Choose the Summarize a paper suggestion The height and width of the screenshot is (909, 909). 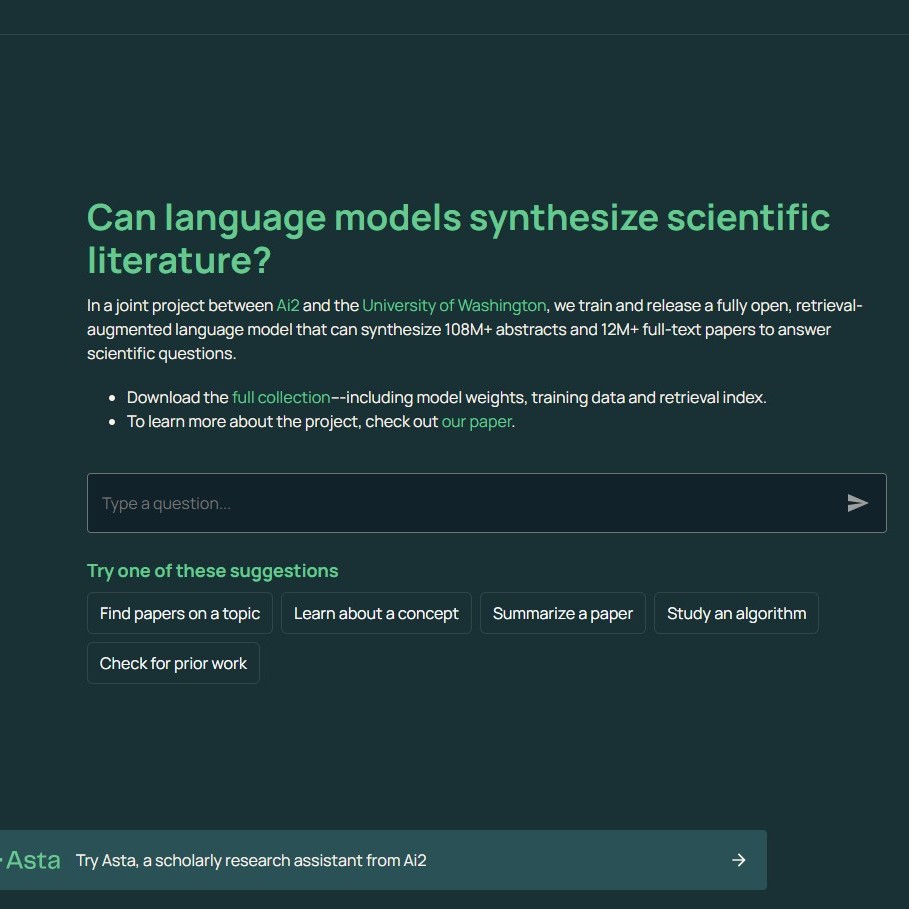point(562,613)
